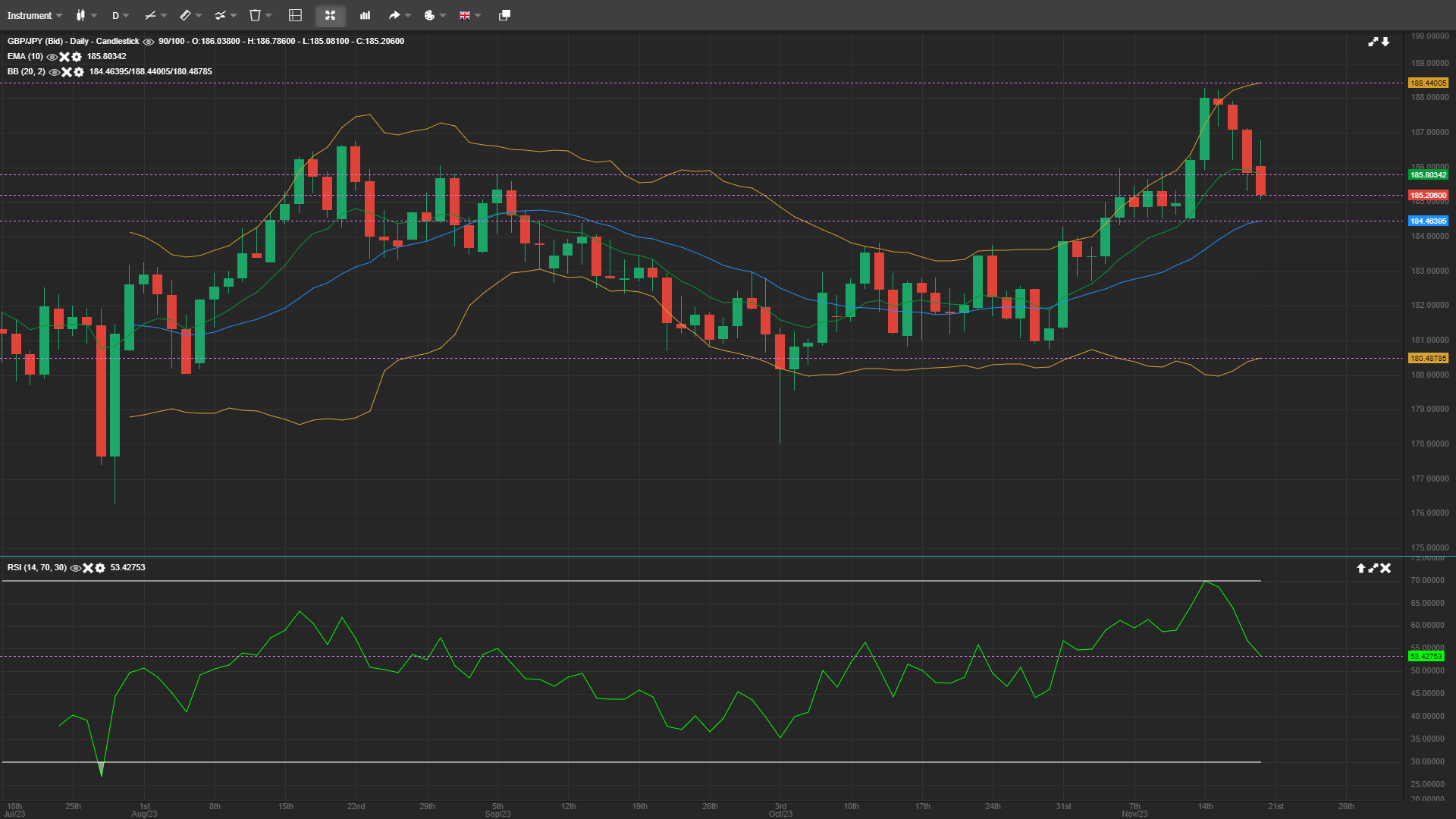Click the BB values 184.46395/188.44005/180.48785
This screenshot has height=819, width=1456.
pos(151,72)
